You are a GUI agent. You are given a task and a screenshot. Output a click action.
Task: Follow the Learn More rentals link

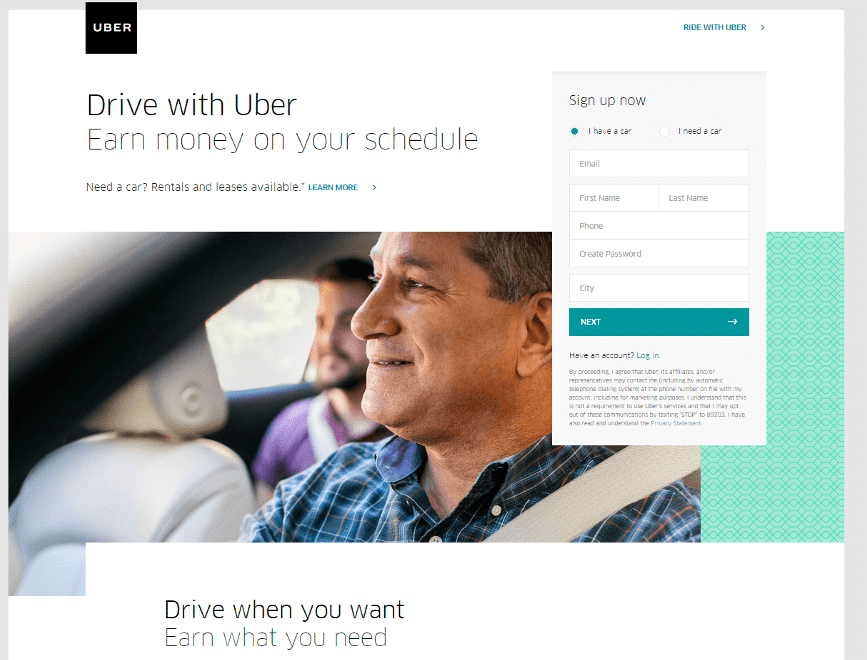pos(333,187)
